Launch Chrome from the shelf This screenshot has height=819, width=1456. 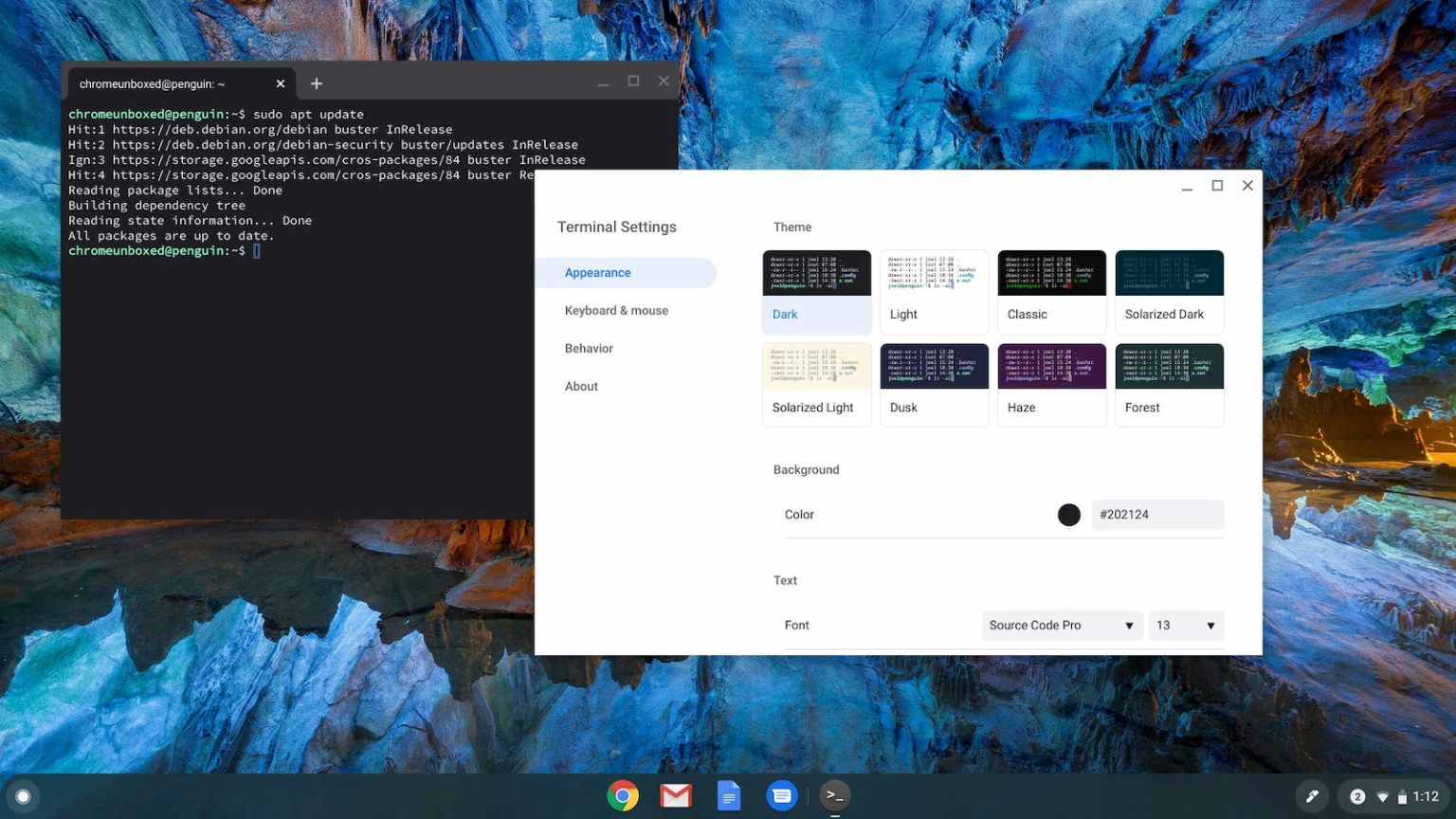coord(623,796)
